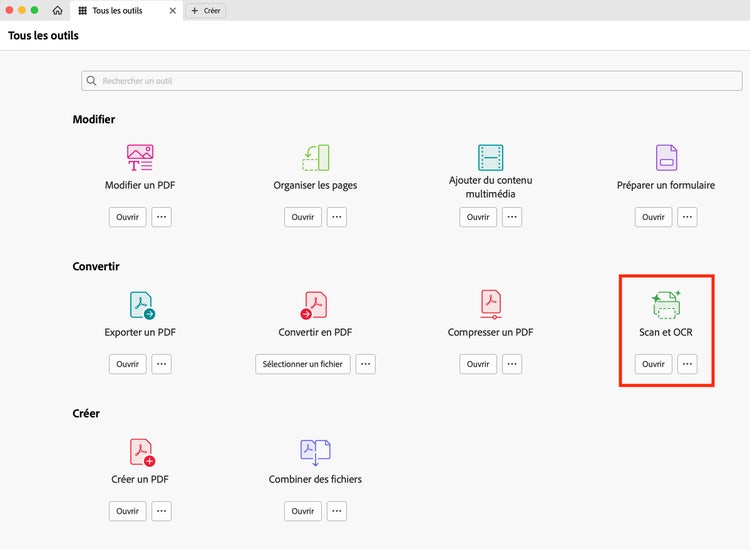Viewport: 750px width, 550px height.
Task: Expand more options for Modifier un PDF
Action: click(161, 217)
